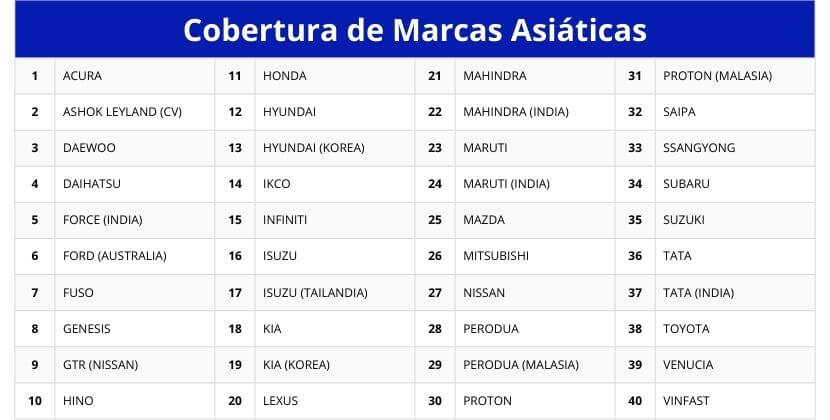Select the SSANGYONG brand cell

pyautogui.click(x=699, y=148)
